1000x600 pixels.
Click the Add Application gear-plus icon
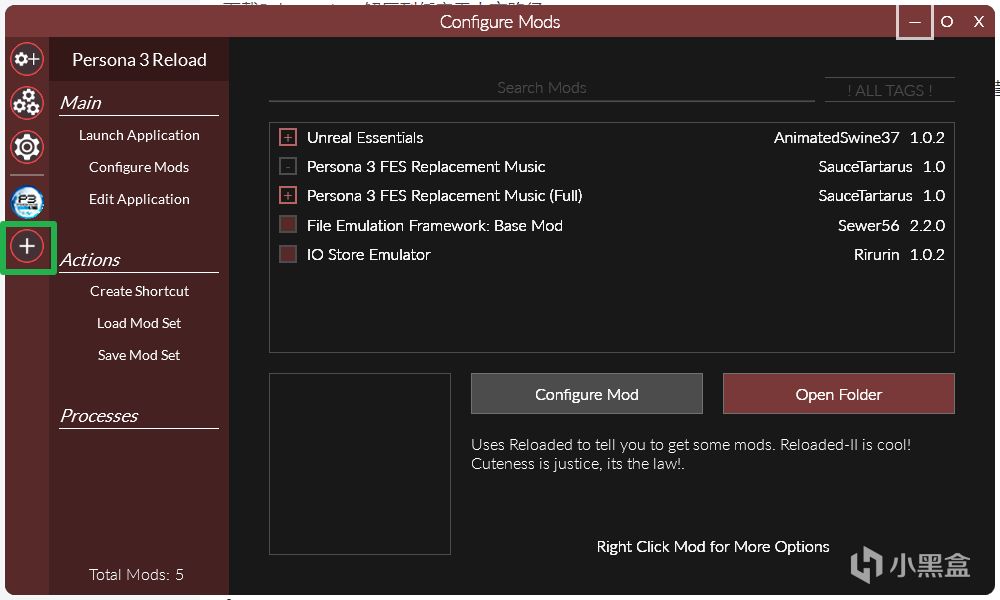pyautogui.click(x=27, y=59)
